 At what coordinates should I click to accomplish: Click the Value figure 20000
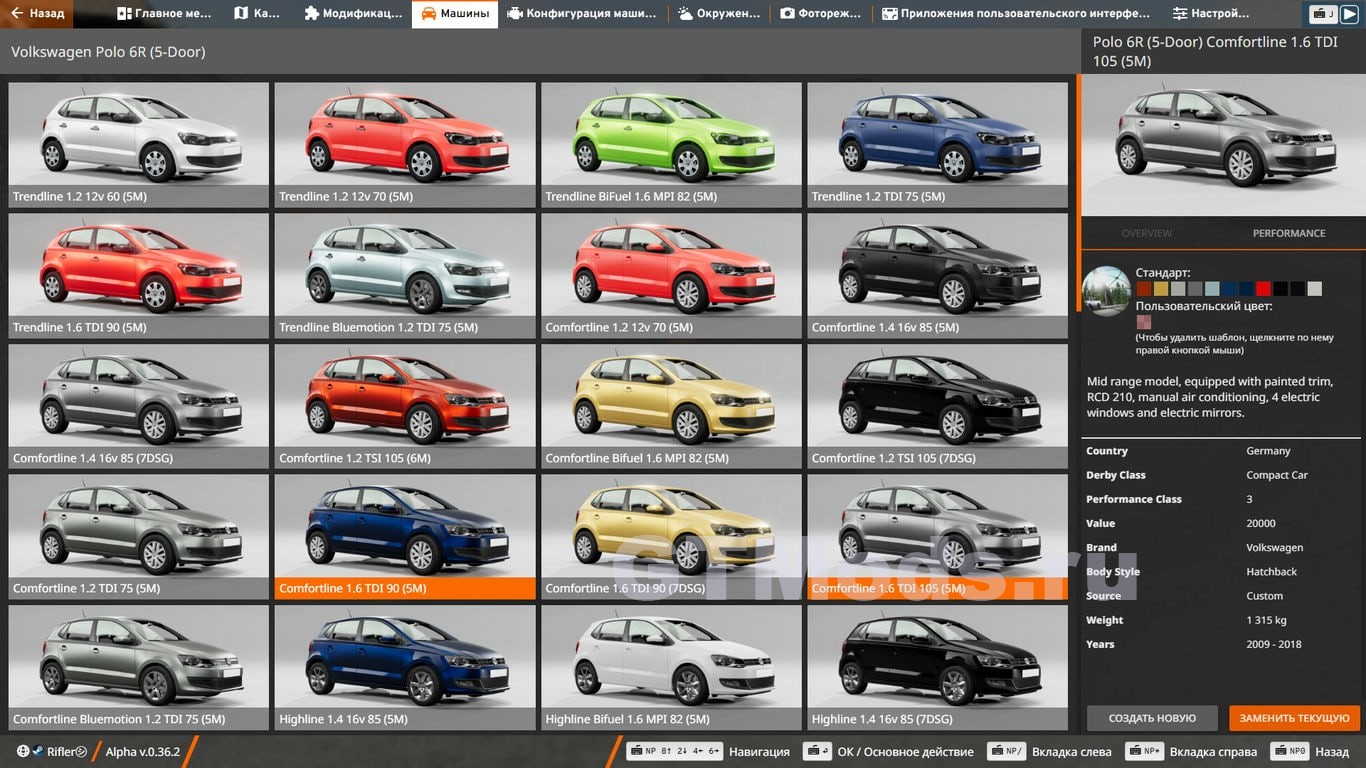(1261, 523)
